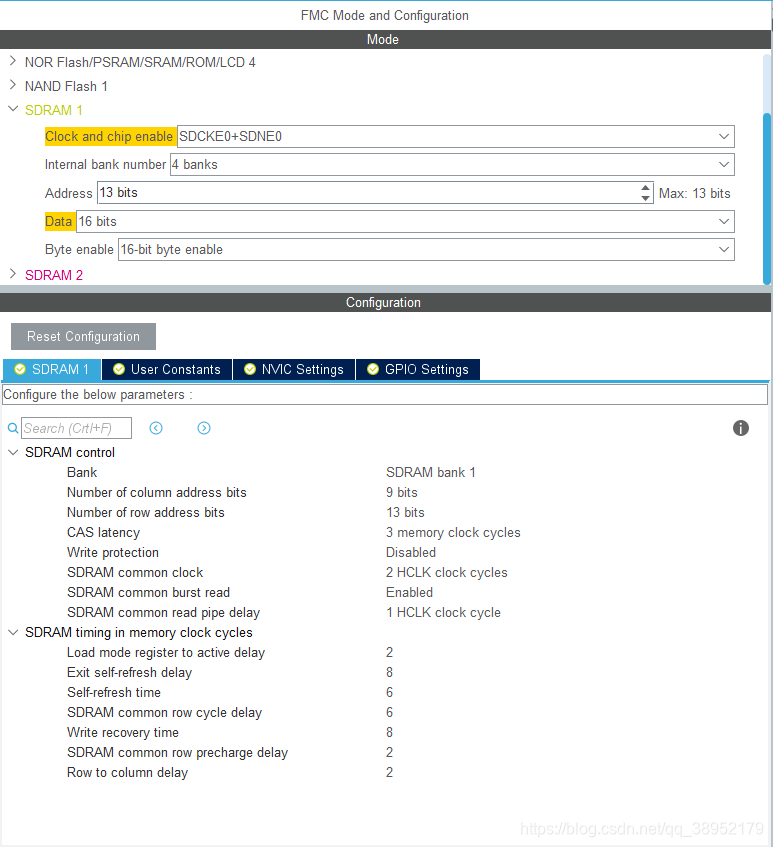Image resolution: width=773 pixels, height=847 pixels.
Task: Click the info icon in the configuration panel
Action: point(741,428)
